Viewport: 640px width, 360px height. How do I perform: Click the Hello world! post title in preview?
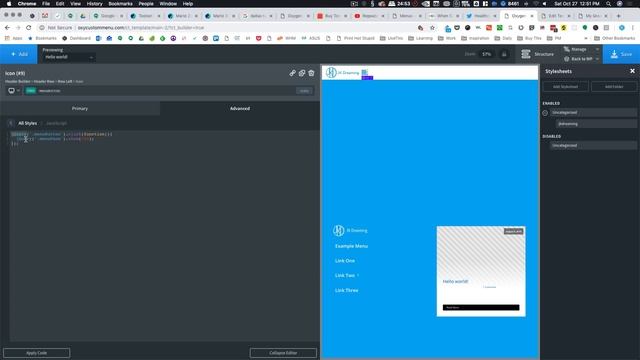pos(456,281)
